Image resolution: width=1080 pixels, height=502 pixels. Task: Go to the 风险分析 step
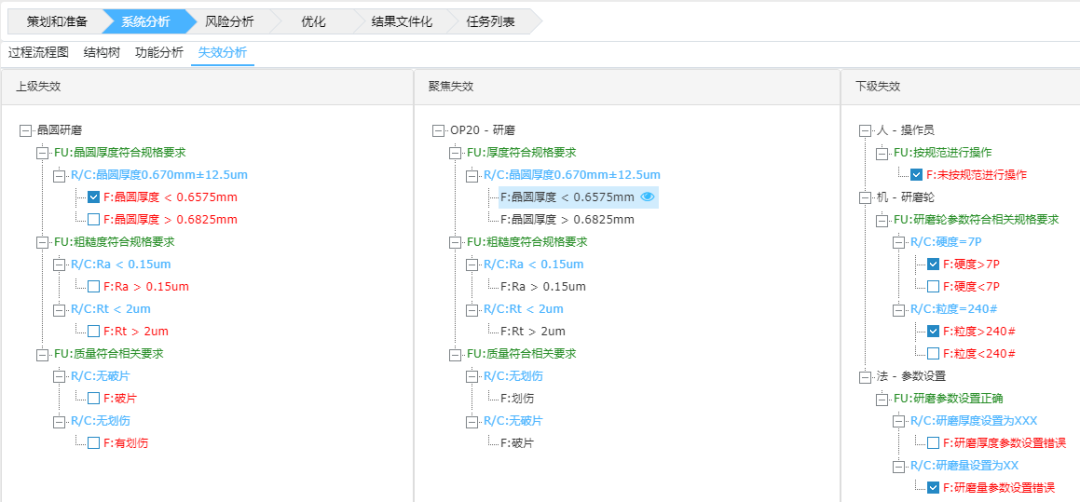[228, 21]
